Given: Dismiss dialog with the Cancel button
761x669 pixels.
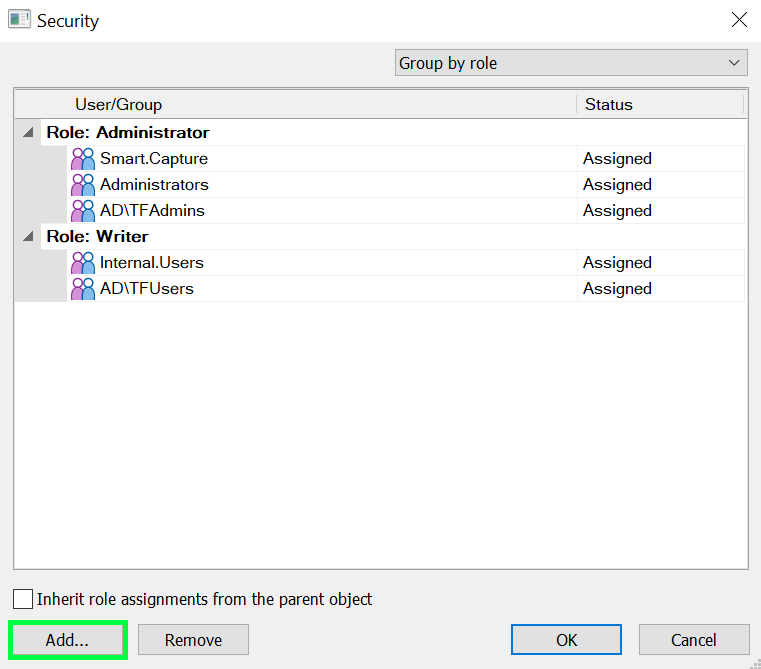Looking at the screenshot, I should pyautogui.click(x=693, y=640).
